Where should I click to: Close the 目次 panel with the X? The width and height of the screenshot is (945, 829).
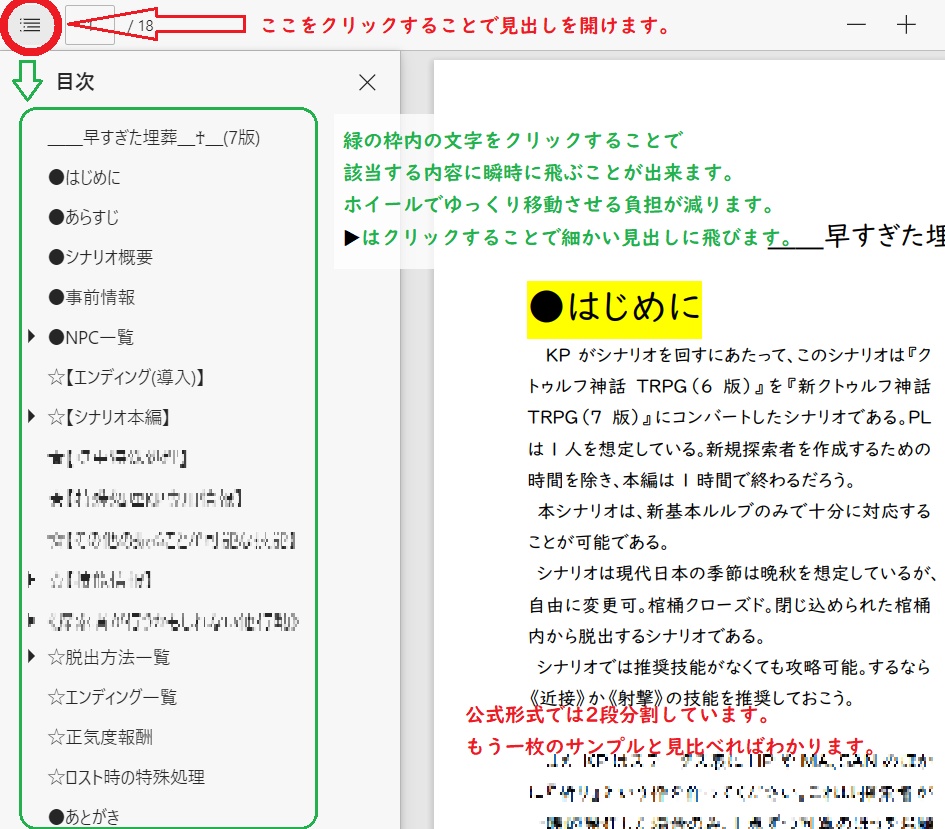tap(366, 83)
